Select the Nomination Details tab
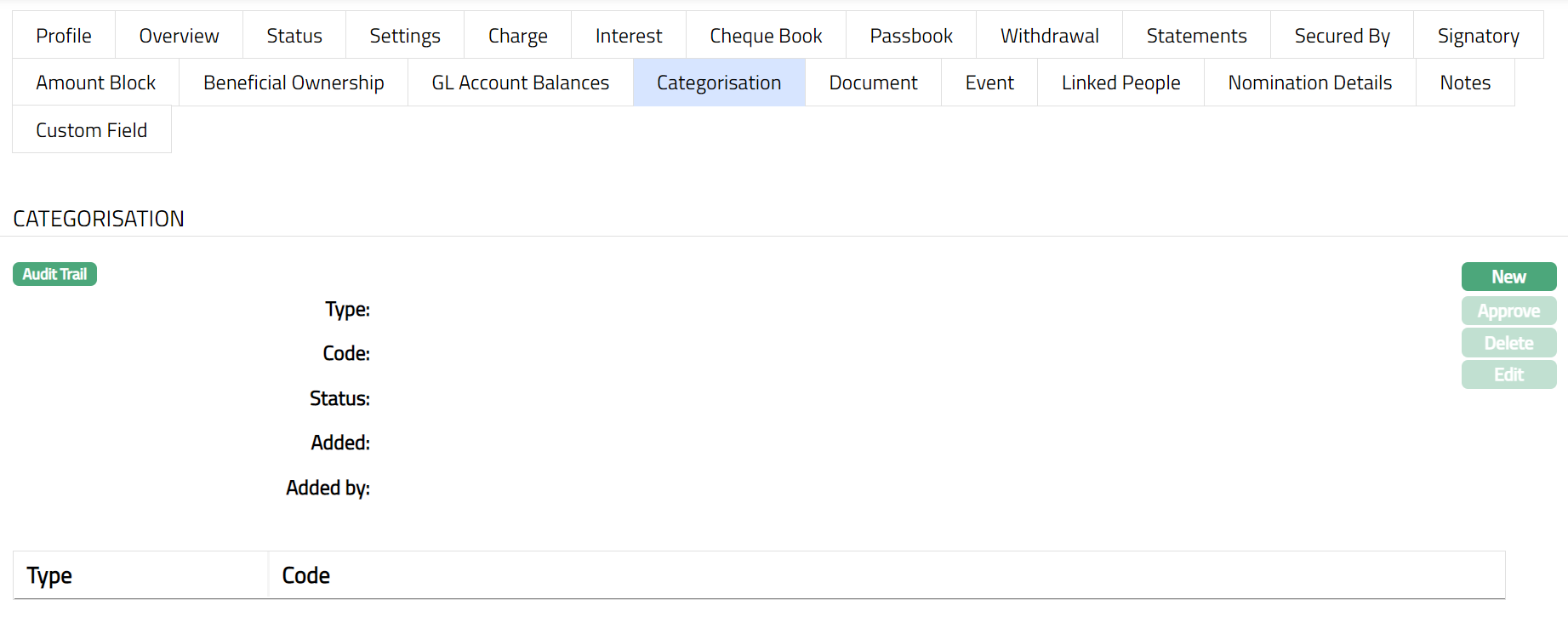Viewport: 1568px width, 617px height. pyautogui.click(x=1309, y=83)
